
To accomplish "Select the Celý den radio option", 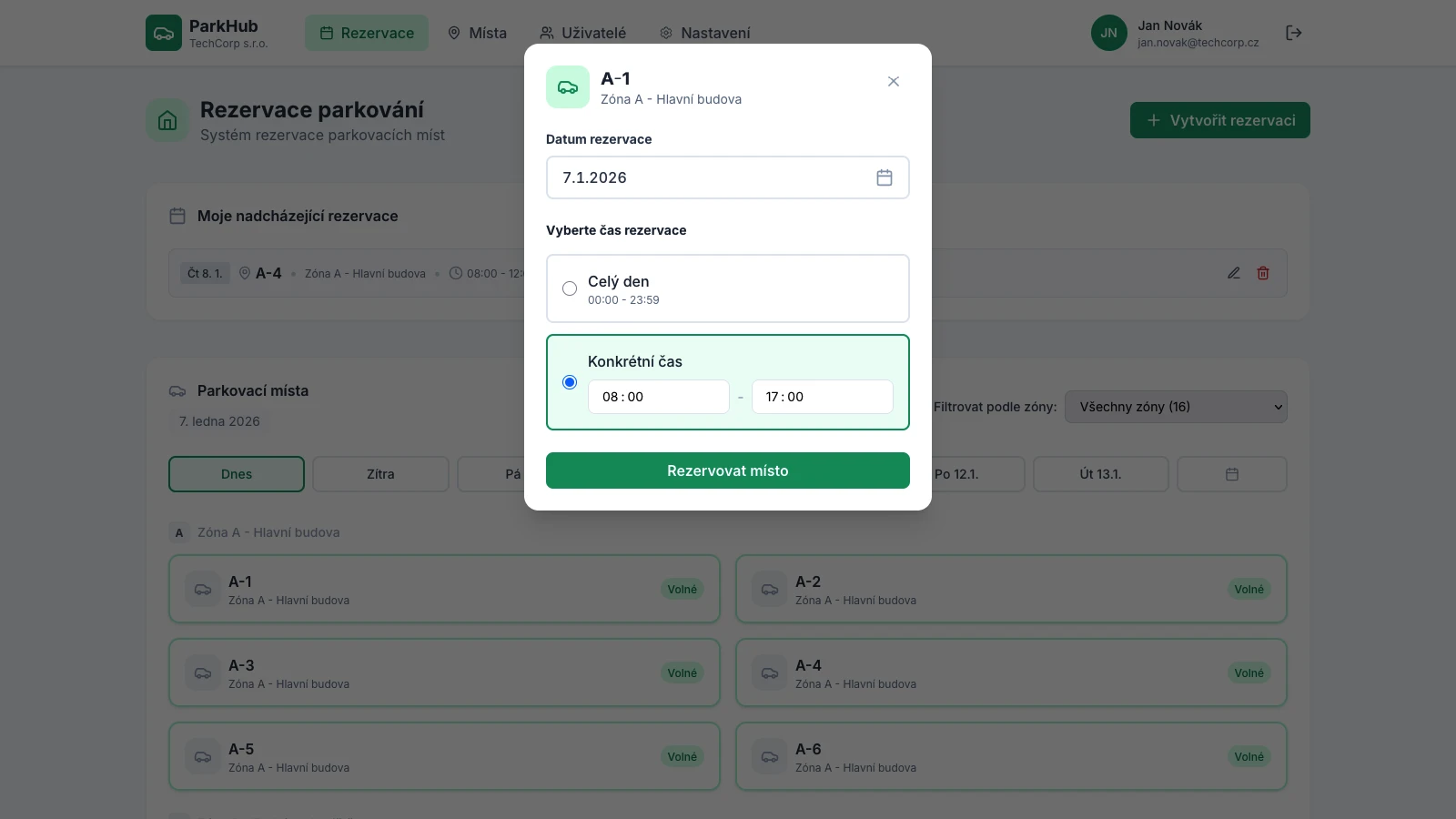I will pos(570,288).
